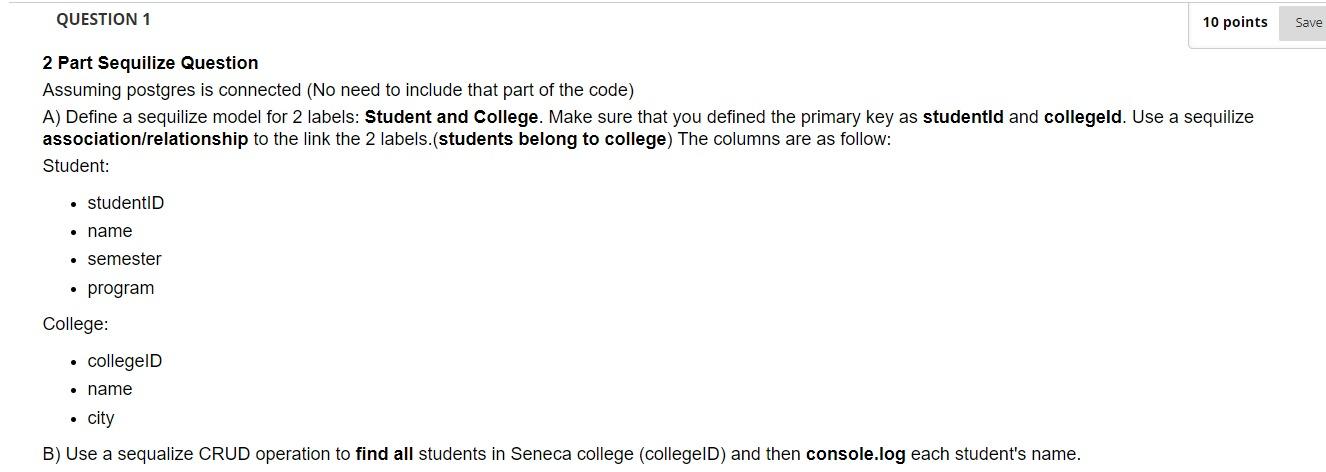1326x472 pixels.
Task: Click the bold 'collegeId' primary key text
Action: (1082, 117)
